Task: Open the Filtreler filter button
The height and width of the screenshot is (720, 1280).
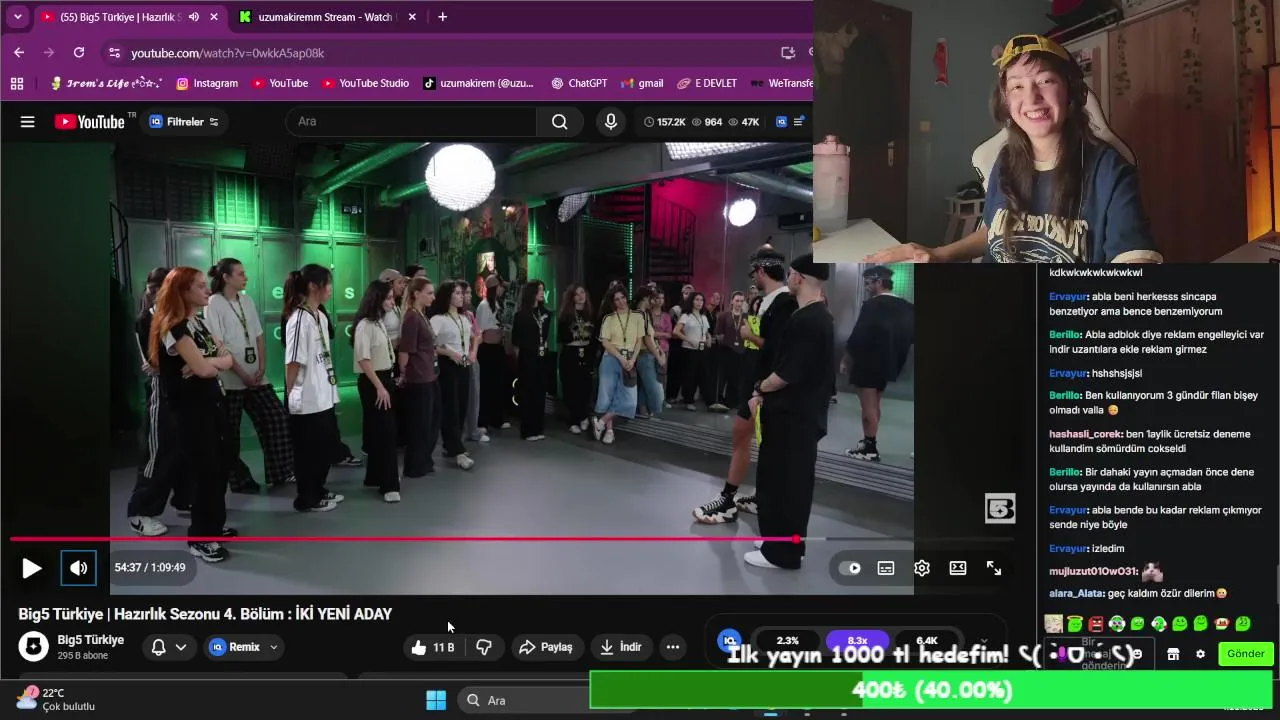Action: click(184, 122)
